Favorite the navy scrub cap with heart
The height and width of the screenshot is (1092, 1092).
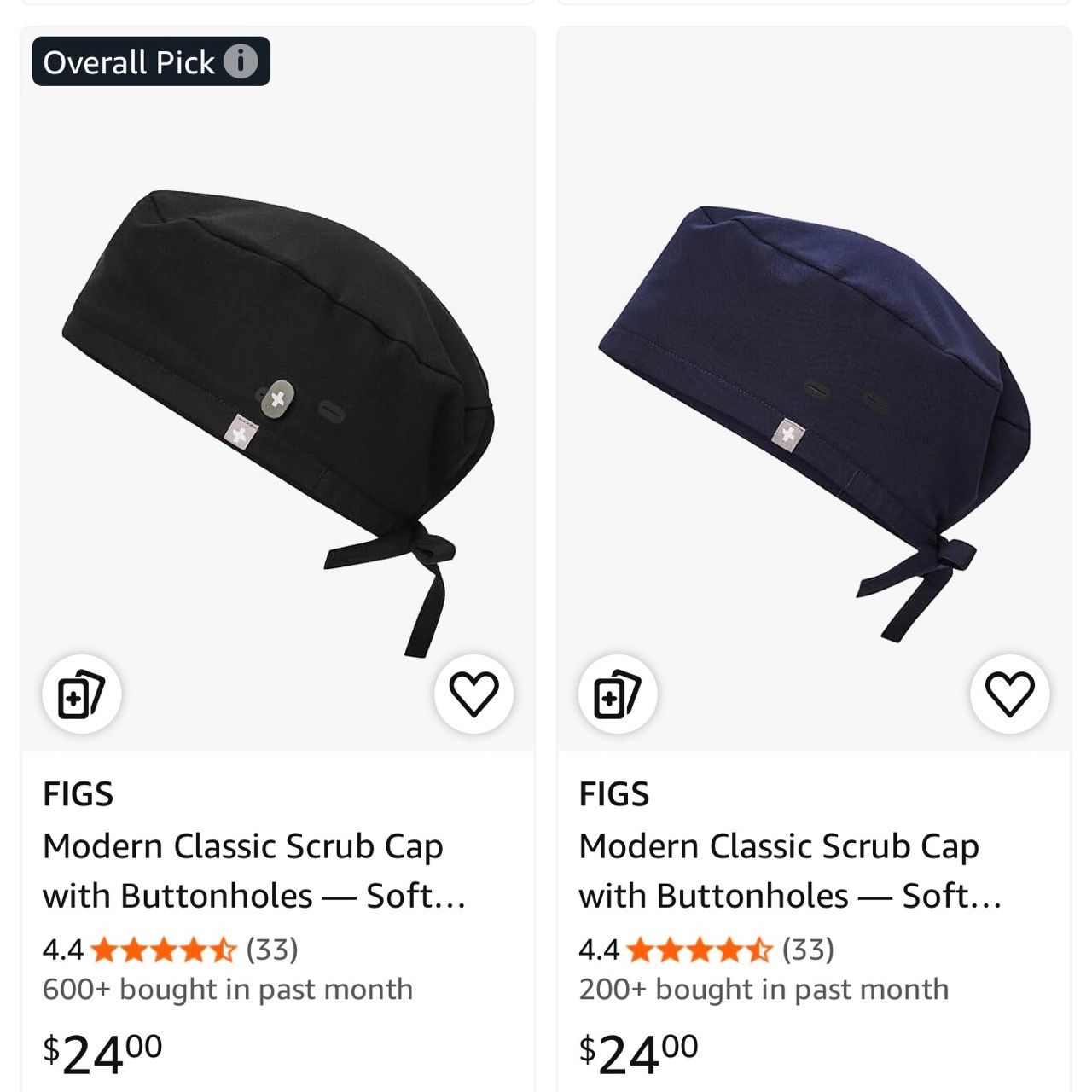pos(1010,694)
